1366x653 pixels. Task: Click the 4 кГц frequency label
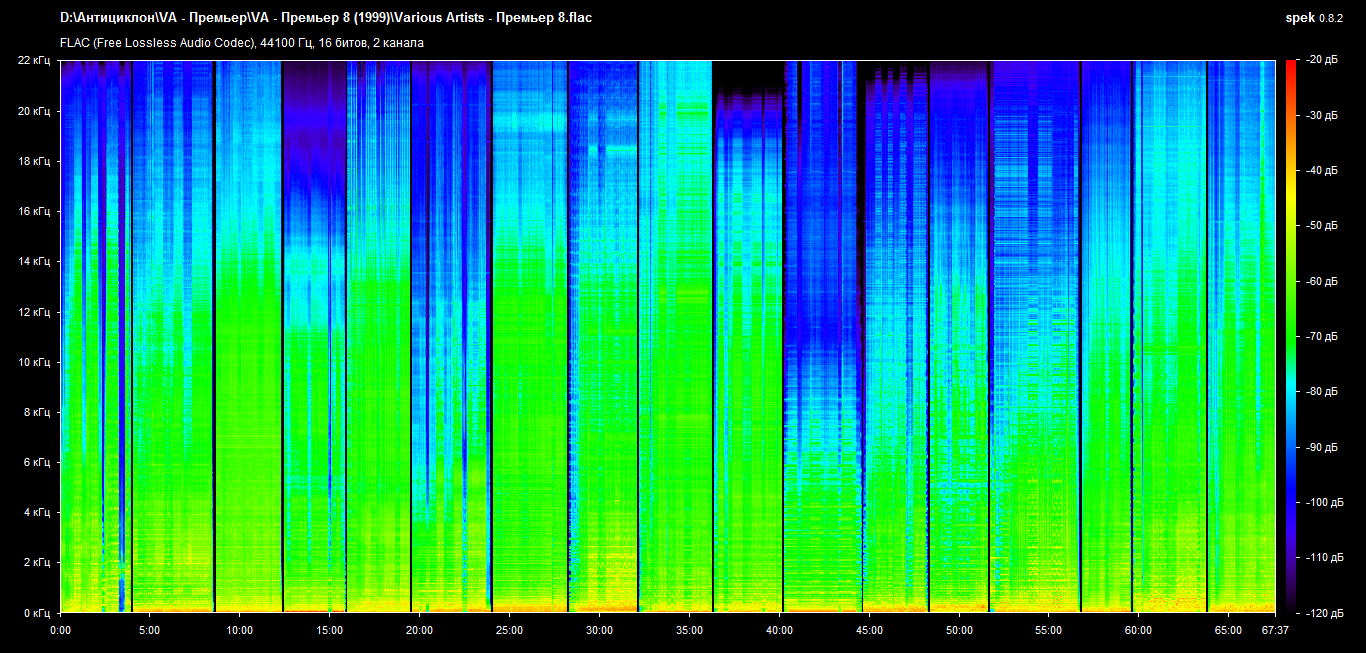click(37, 512)
